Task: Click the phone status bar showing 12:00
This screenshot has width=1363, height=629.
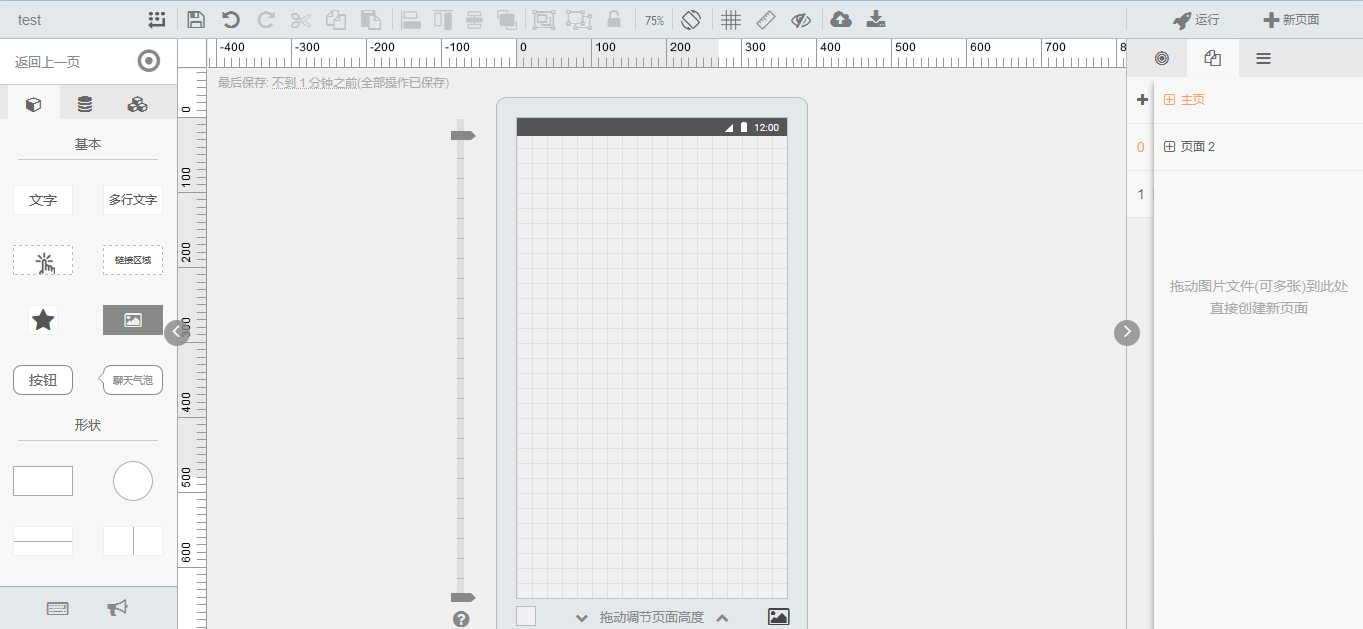Action: (652, 127)
